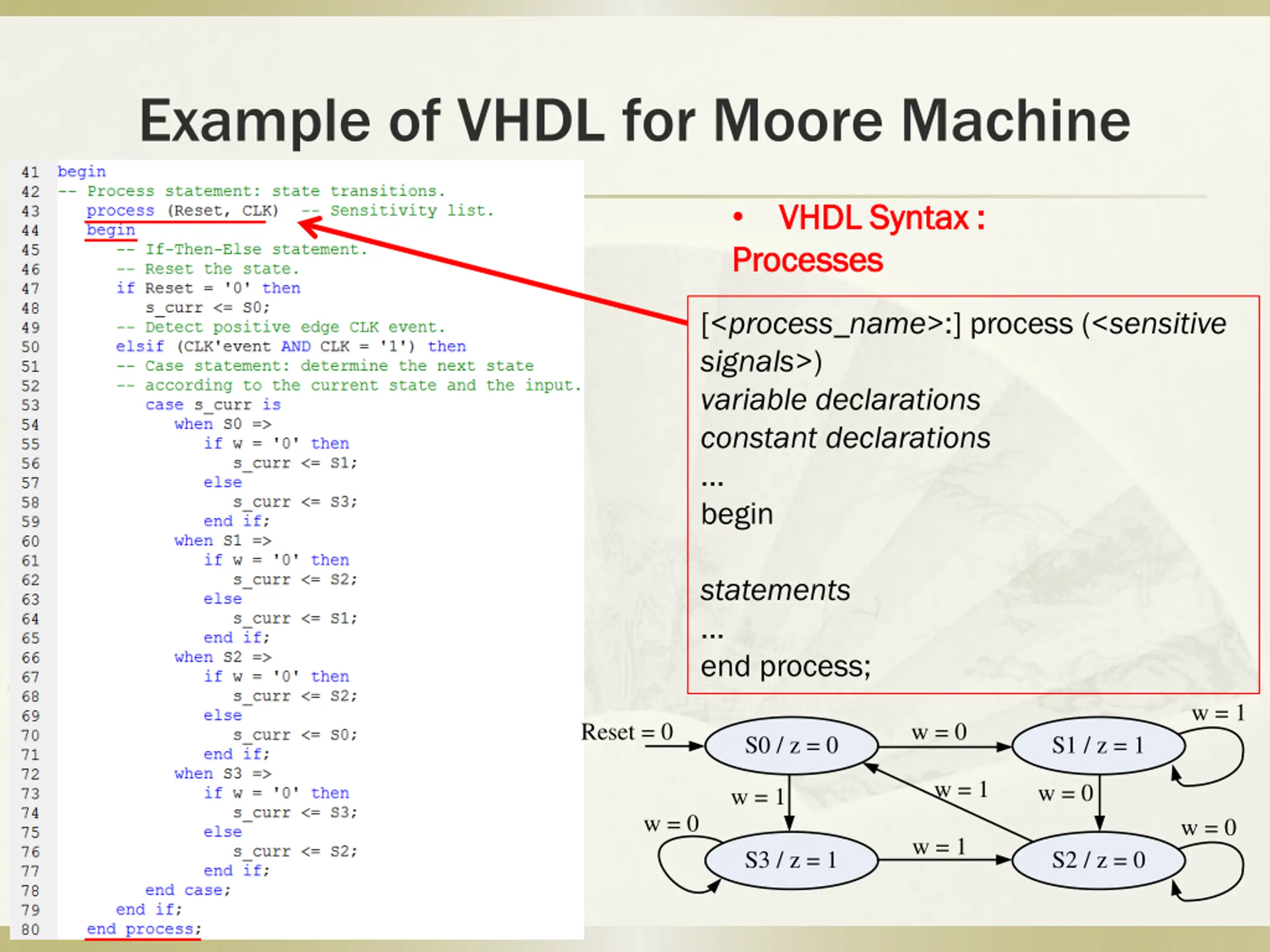Click the 'Reset = 0' label in diagram

[x=627, y=732]
